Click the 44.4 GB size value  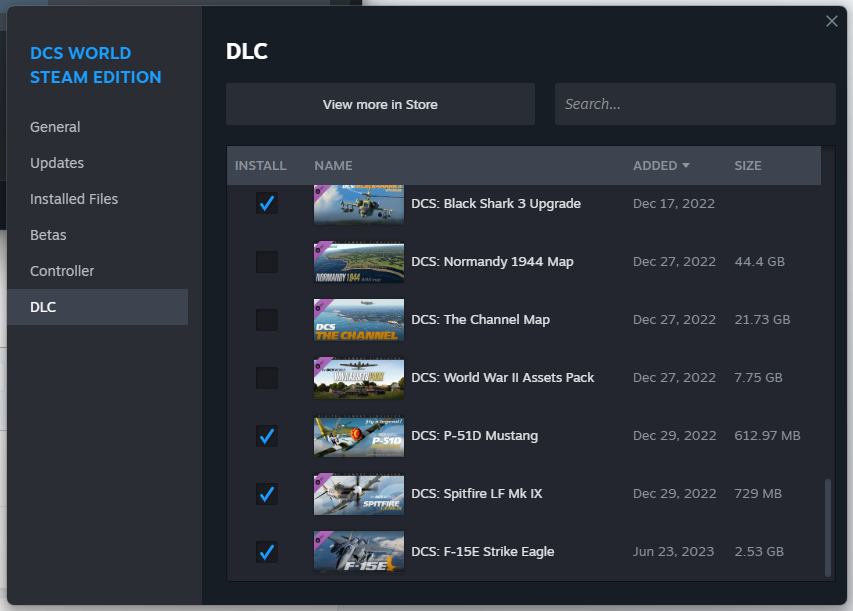[x=759, y=262]
